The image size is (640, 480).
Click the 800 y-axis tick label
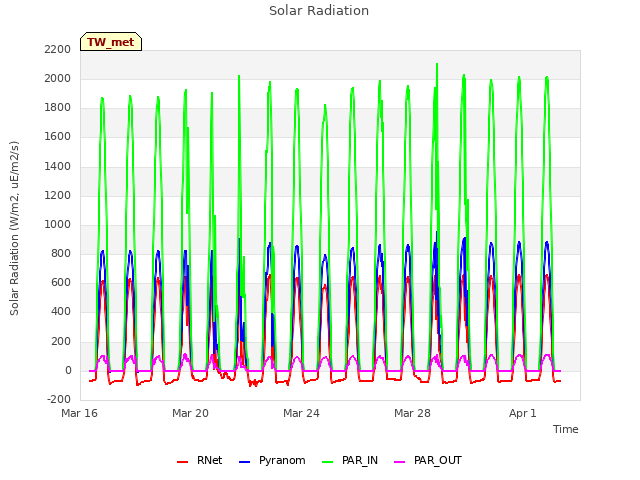[61, 253]
